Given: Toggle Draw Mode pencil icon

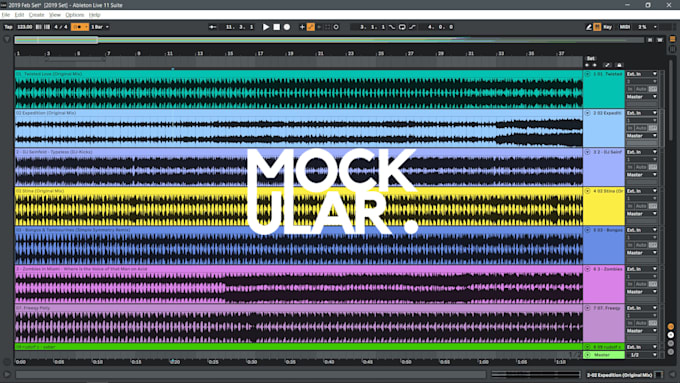Looking at the screenshot, I should tap(588, 27).
